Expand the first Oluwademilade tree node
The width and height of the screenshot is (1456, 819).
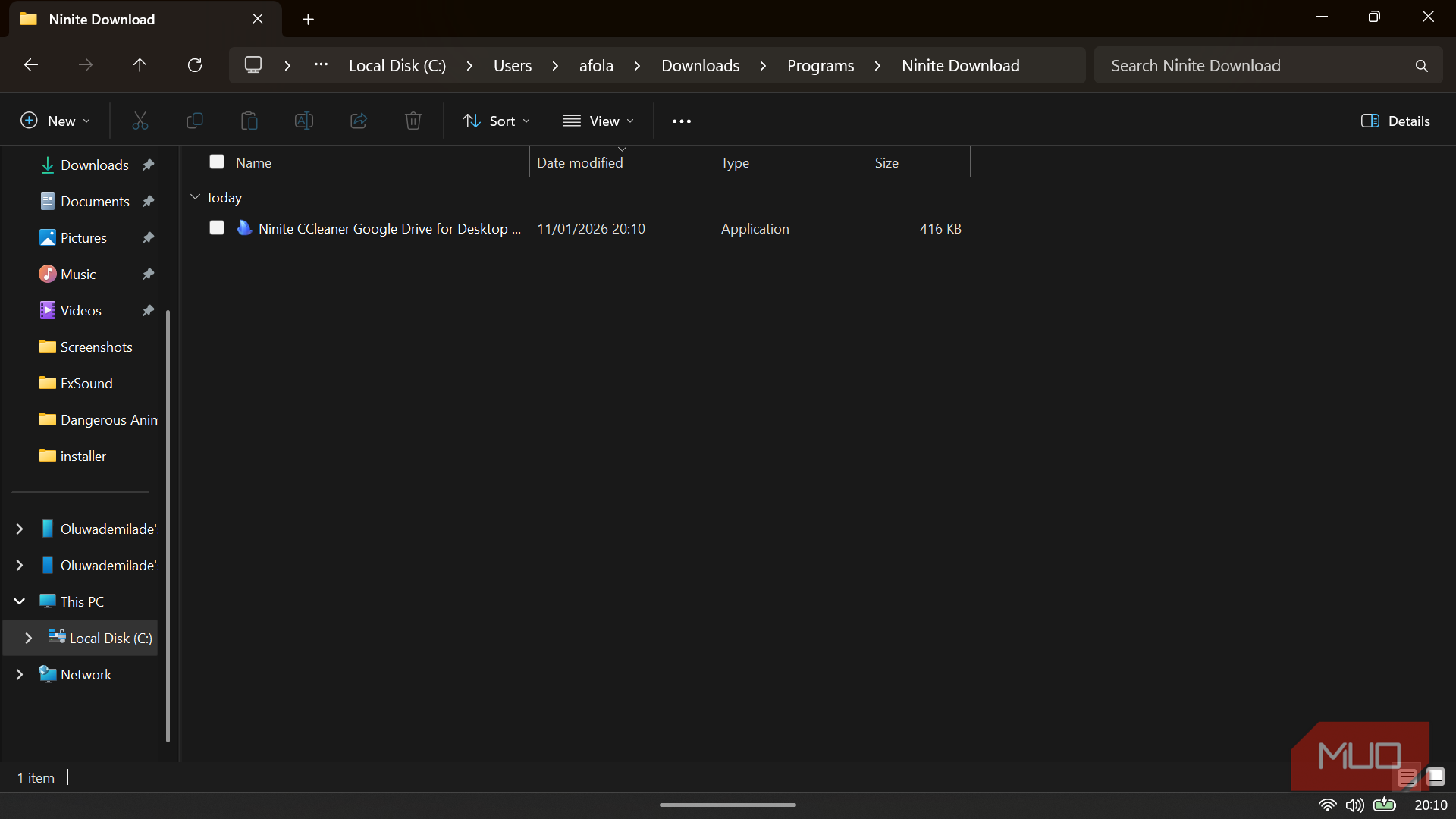click(x=20, y=529)
